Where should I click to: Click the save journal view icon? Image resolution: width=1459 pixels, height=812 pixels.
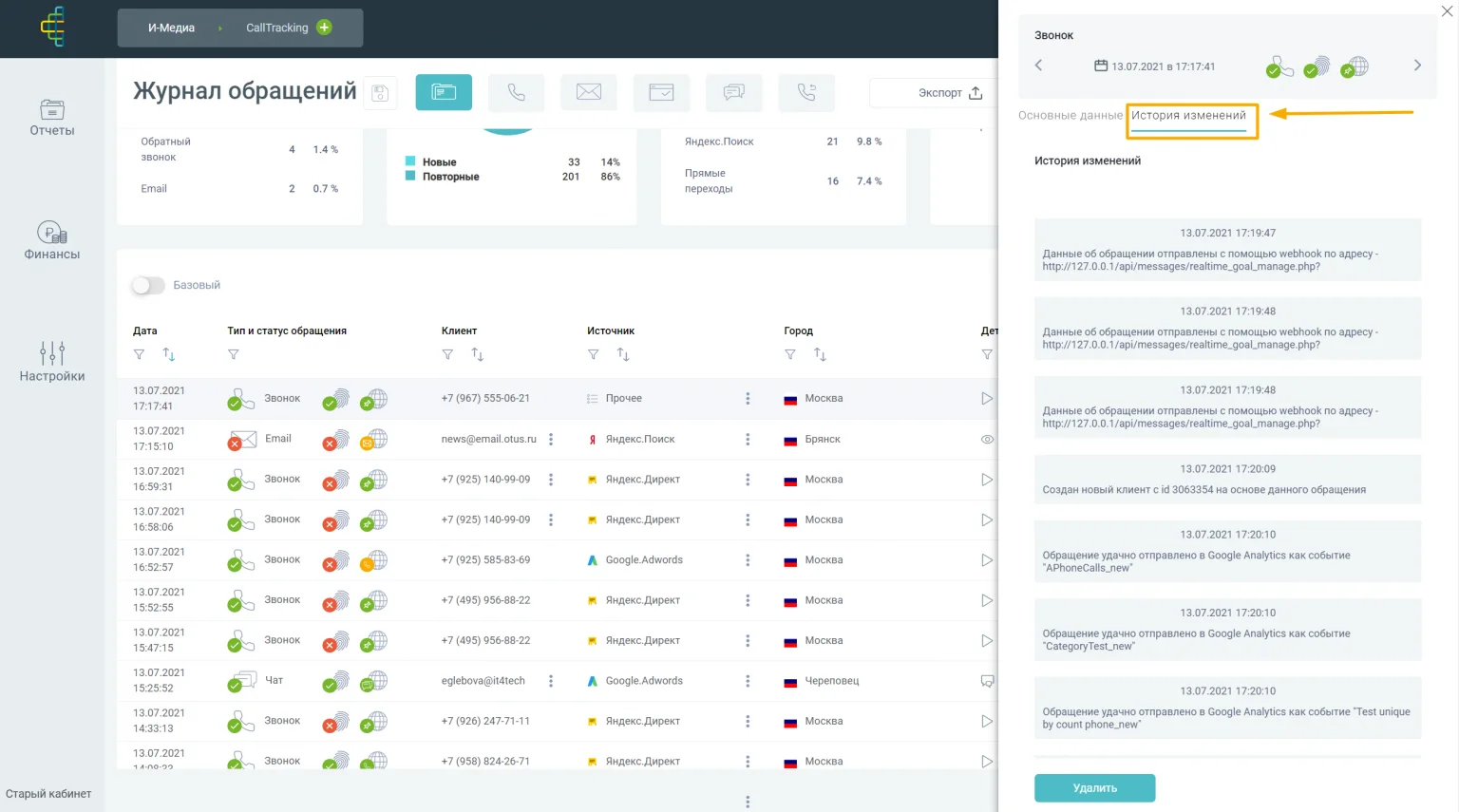(x=380, y=93)
